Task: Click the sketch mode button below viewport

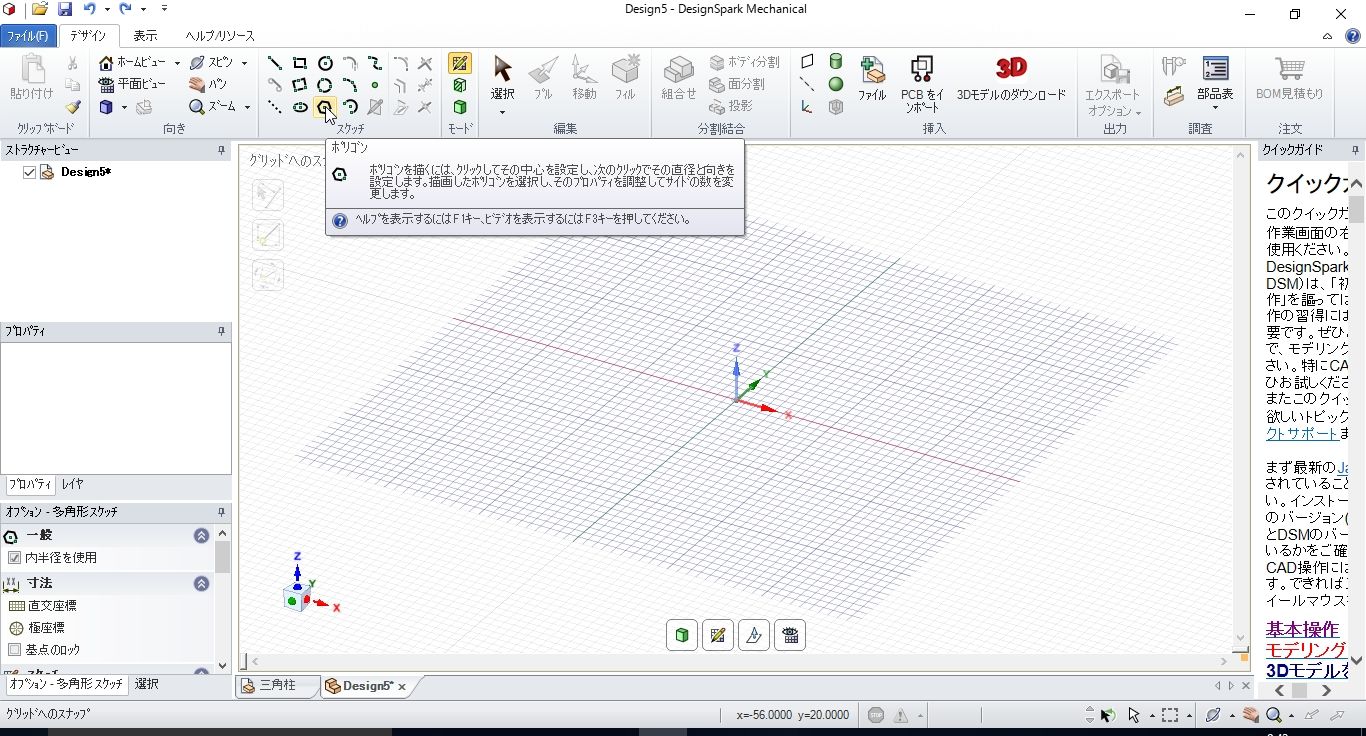Action: 718,635
